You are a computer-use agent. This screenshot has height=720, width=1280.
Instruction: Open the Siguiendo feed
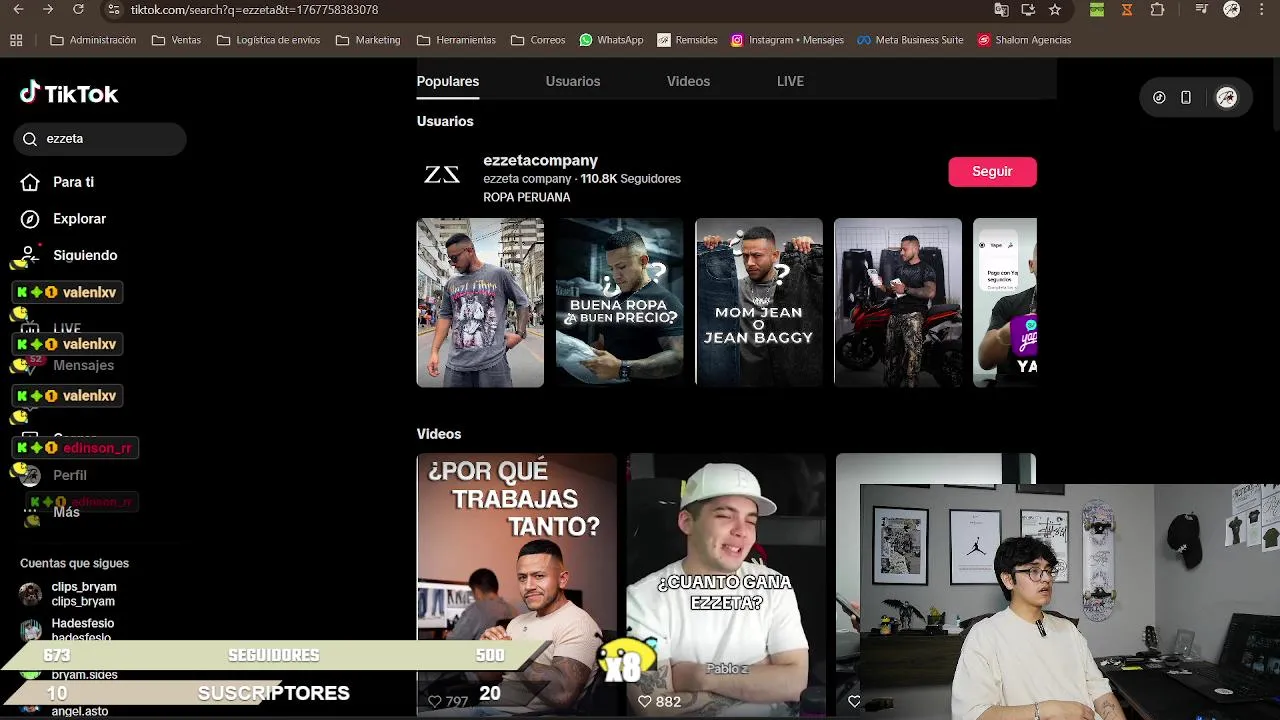click(x=69, y=255)
